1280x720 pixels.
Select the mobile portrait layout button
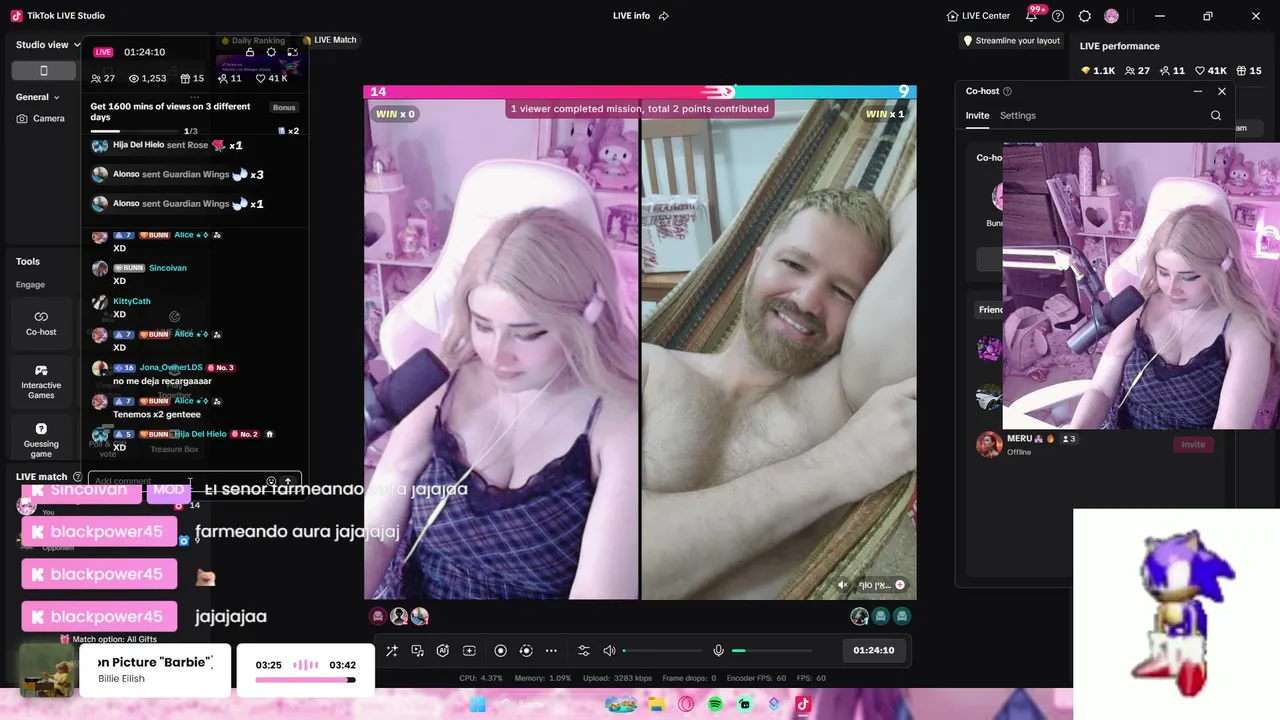pos(44,70)
